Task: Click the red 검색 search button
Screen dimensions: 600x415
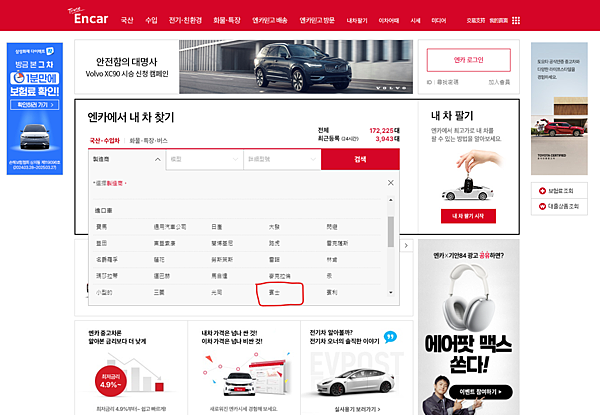Action: click(x=360, y=159)
